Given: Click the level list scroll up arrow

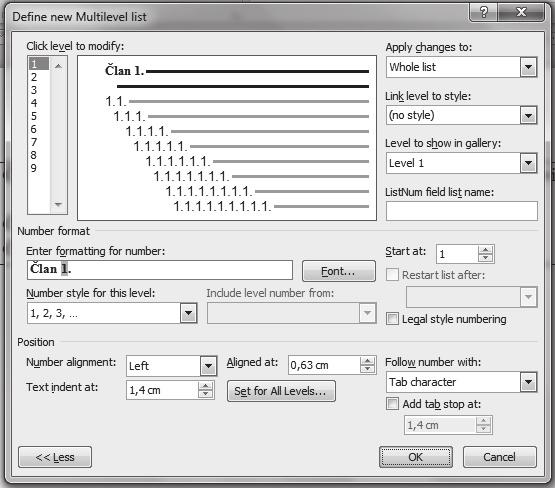Looking at the screenshot, I should coord(58,66).
